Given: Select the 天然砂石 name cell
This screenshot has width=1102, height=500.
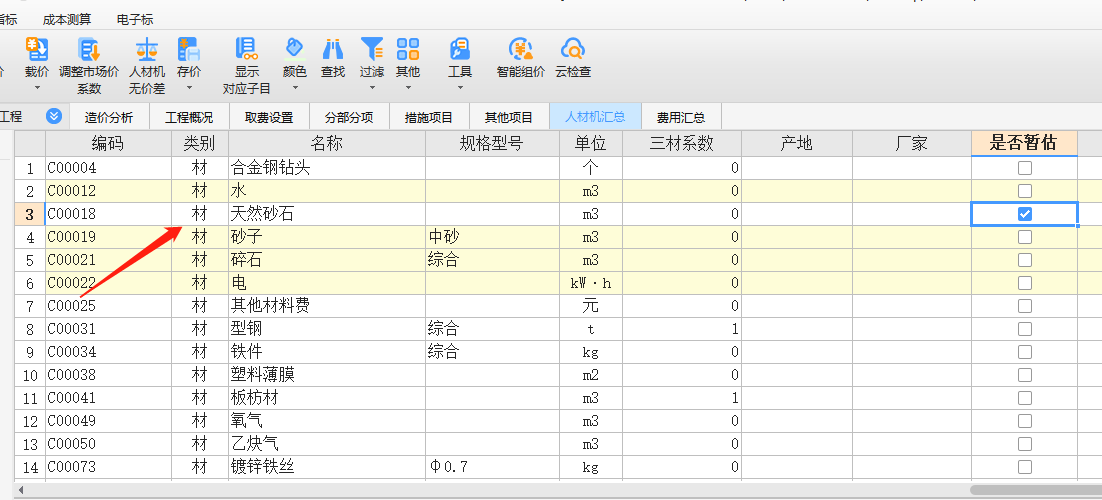Looking at the screenshot, I should pyautogui.click(x=327, y=214).
